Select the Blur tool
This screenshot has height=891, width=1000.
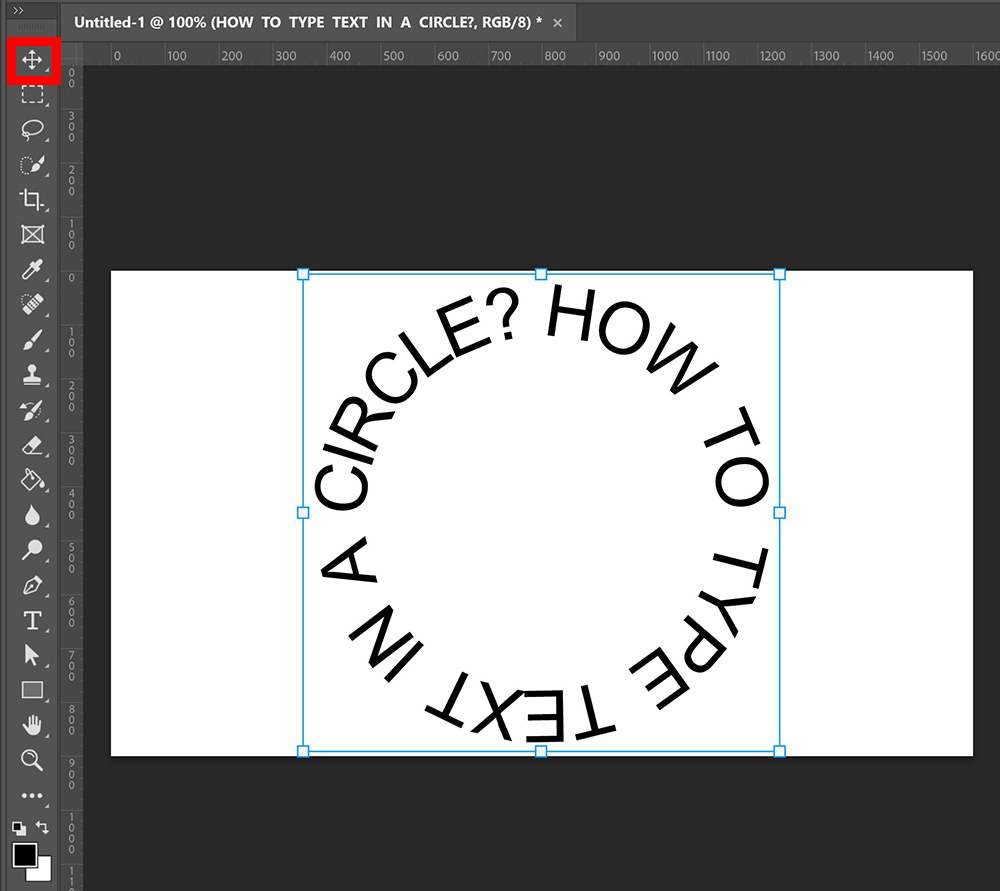click(32, 515)
